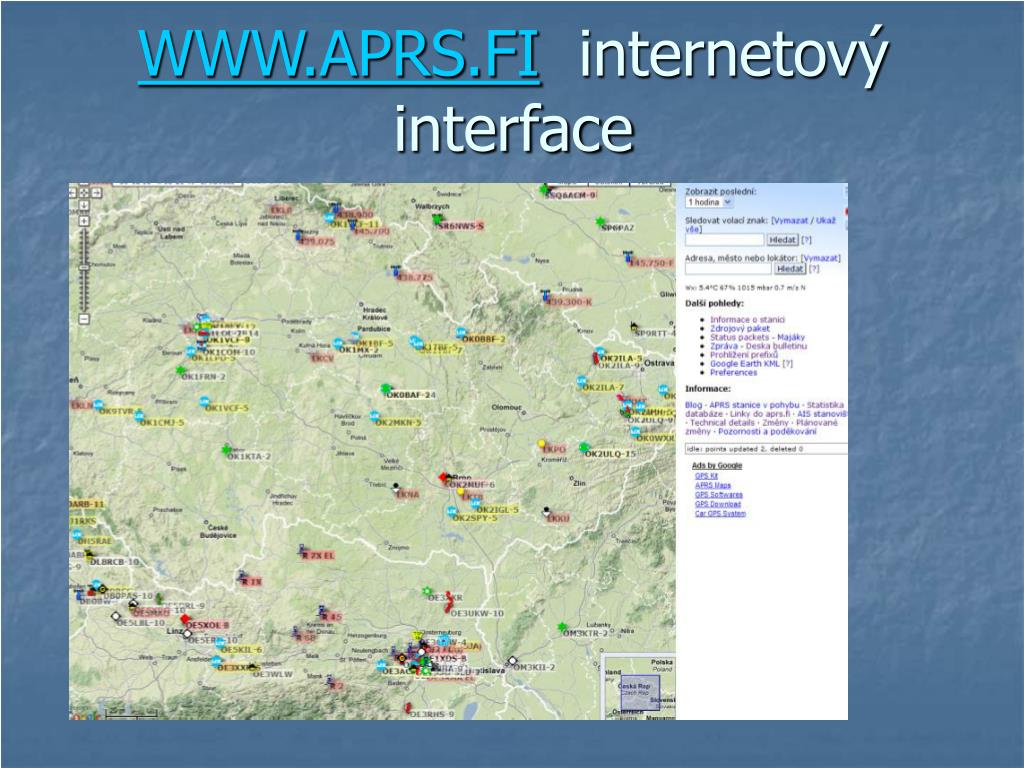The width and height of the screenshot is (1024, 768).
Task: Click the weather readout 'Wx: 5.4°C 67%'
Action: [x=745, y=287]
